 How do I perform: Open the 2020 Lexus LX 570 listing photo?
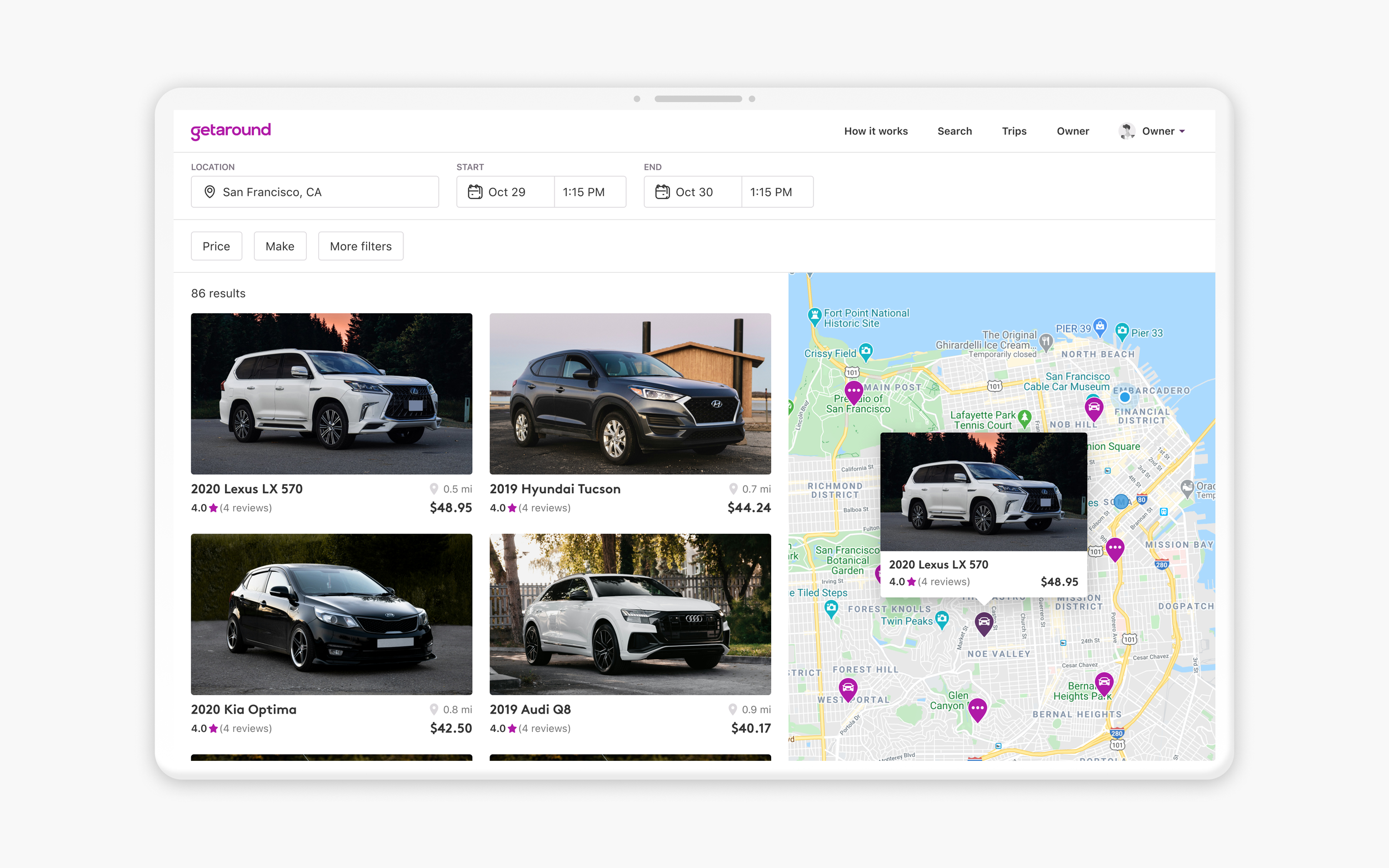(x=331, y=394)
